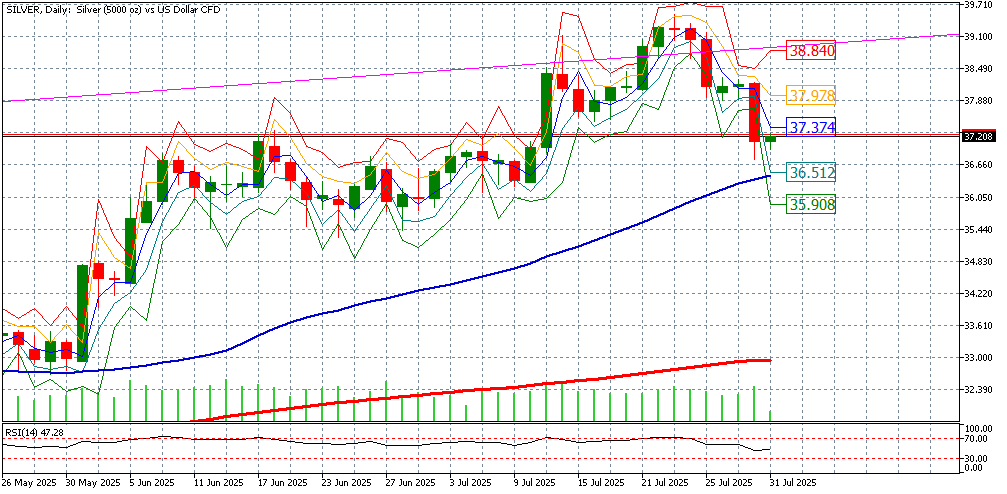This screenshot has height=494, width=1007.
Task: Click the 35.440 value on price axis
Action: [977, 230]
